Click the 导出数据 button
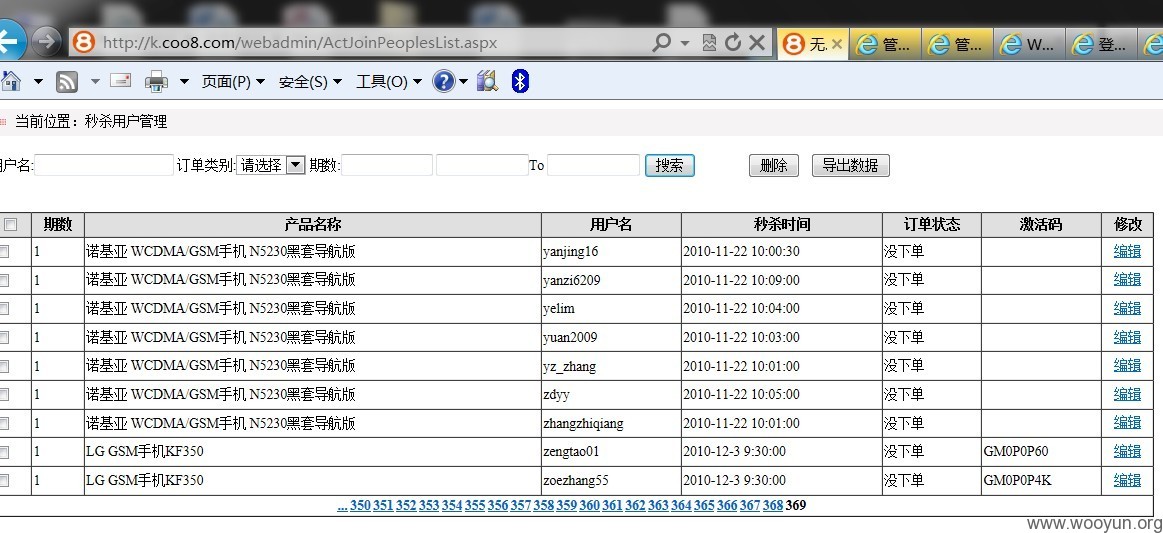The height and width of the screenshot is (533, 1163). (851, 165)
